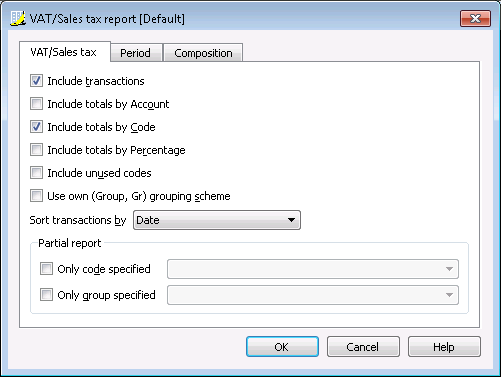
Task: Close the VAT/Sales tax report dialog
Action: 475,18
